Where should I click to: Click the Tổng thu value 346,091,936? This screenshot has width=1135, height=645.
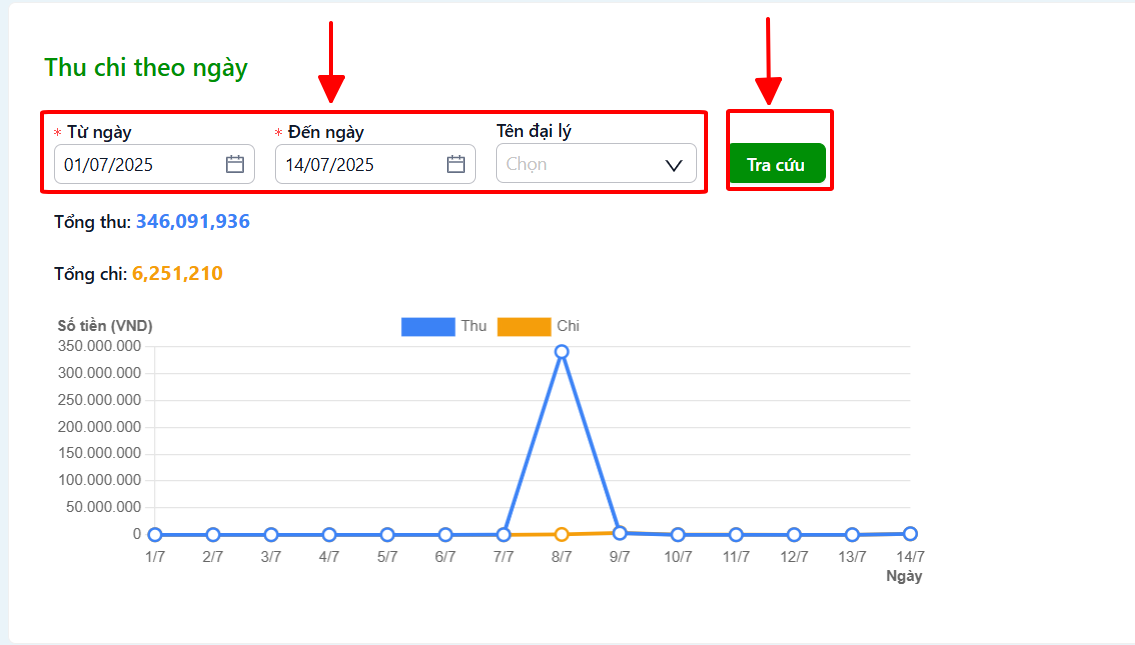[x=193, y=222]
